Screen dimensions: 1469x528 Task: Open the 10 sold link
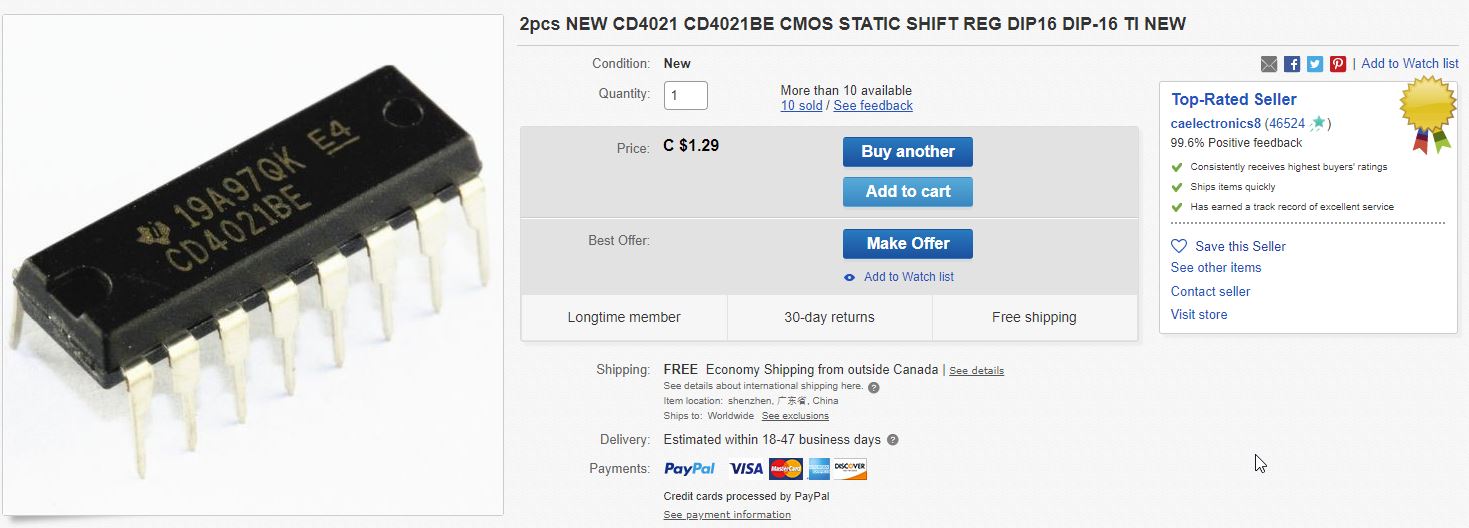pyautogui.click(x=802, y=105)
